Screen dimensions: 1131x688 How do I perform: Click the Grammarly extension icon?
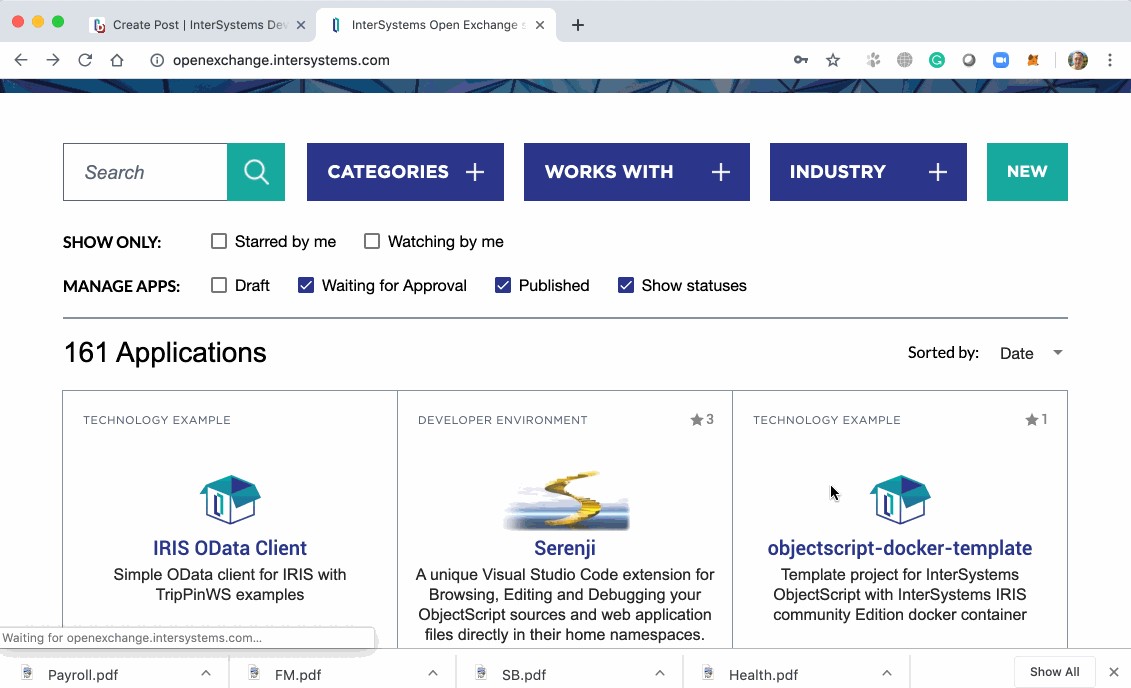937,60
